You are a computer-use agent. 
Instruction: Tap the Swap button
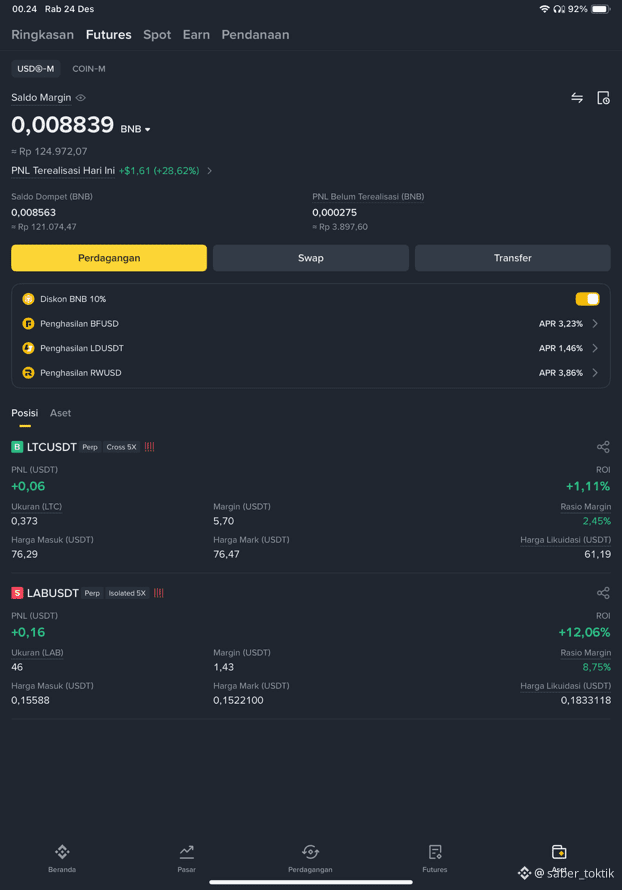(x=311, y=258)
